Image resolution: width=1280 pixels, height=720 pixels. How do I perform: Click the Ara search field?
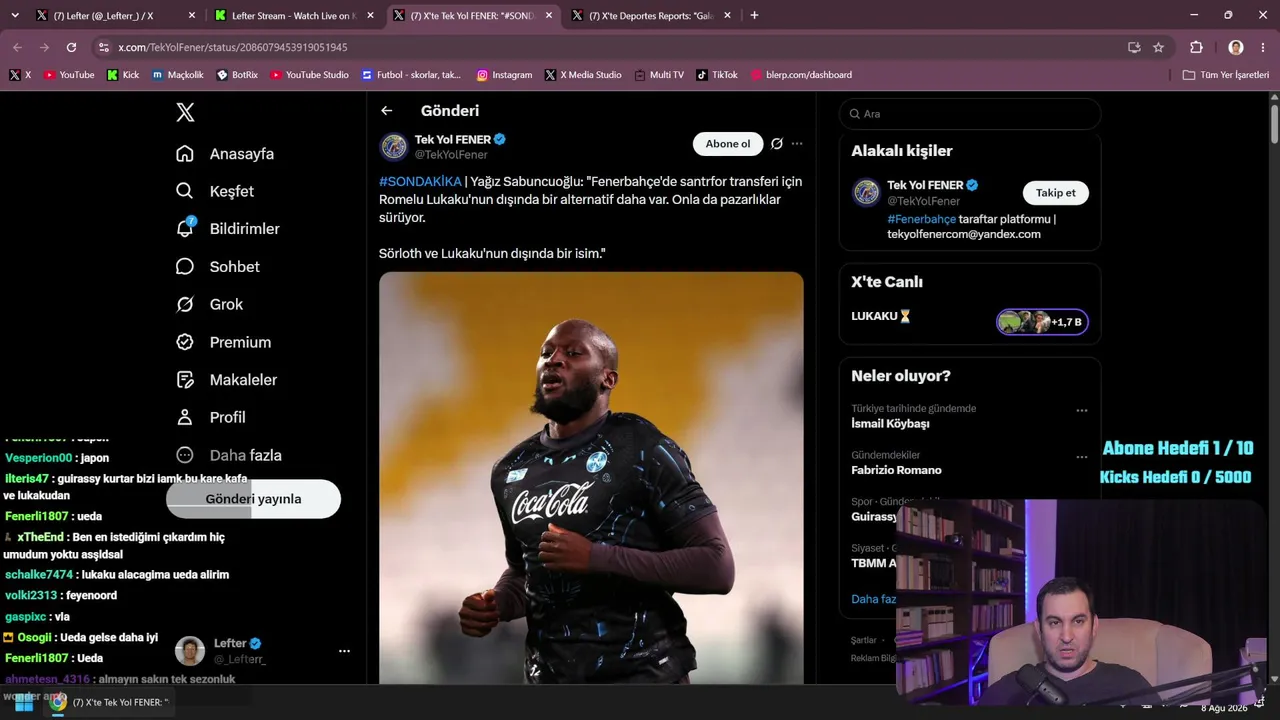point(969,114)
